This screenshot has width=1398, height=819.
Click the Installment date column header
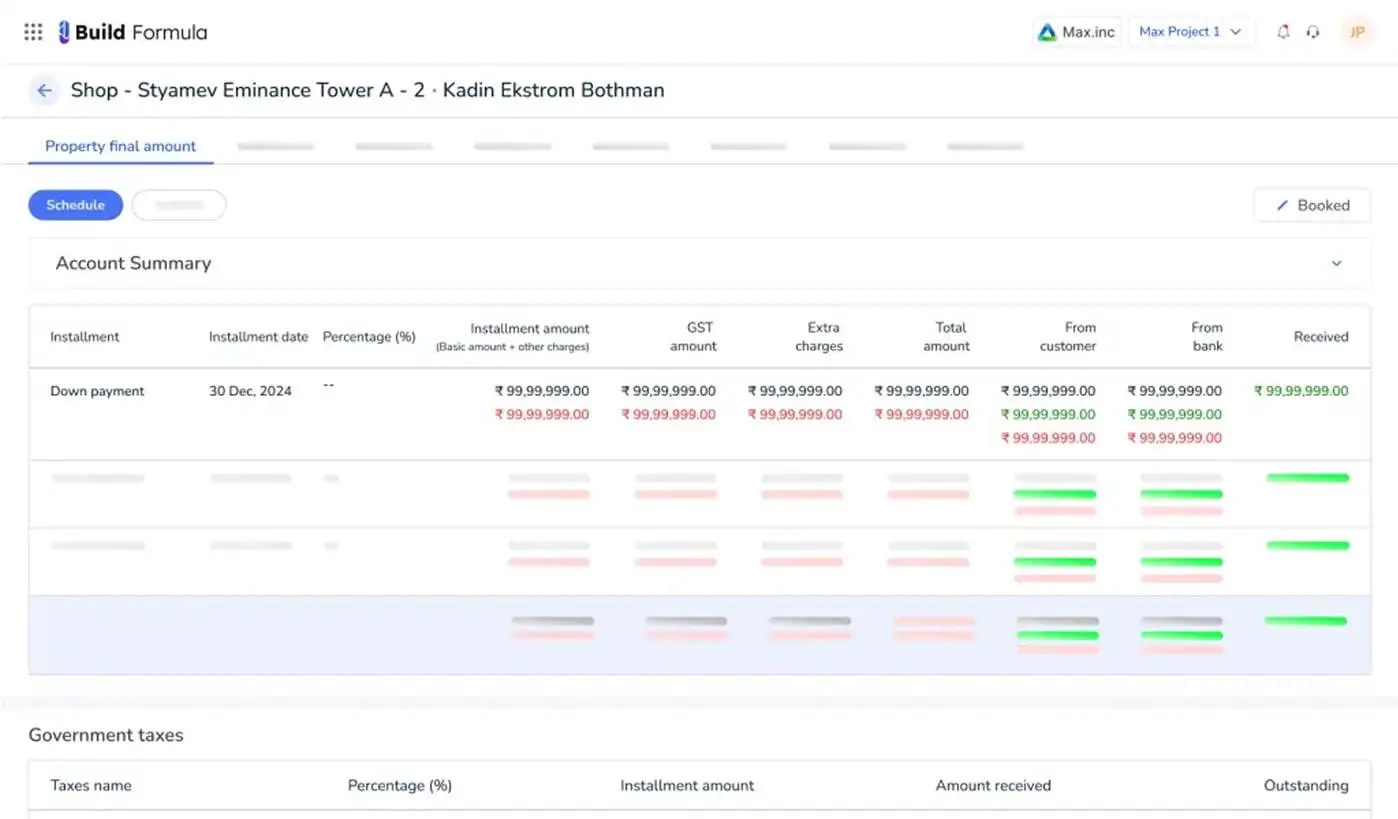click(x=258, y=337)
